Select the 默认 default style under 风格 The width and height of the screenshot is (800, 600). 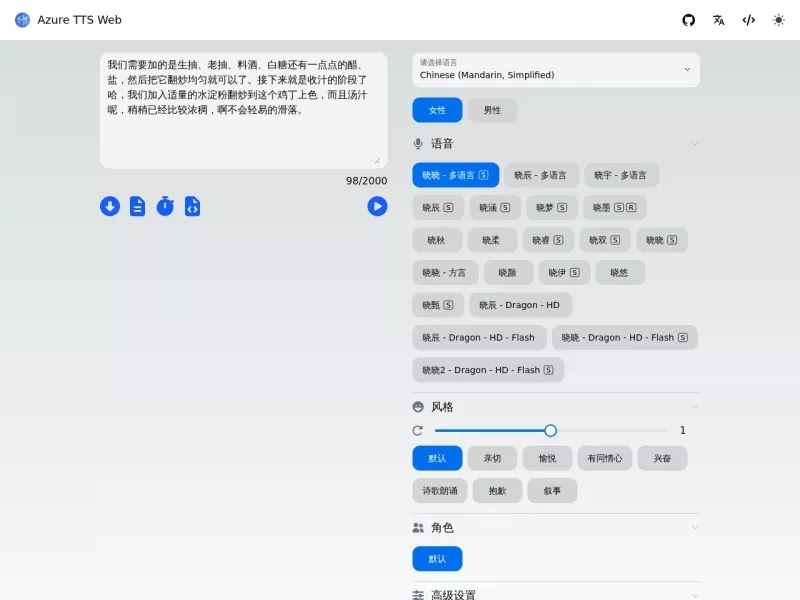[x=437, y=458]
